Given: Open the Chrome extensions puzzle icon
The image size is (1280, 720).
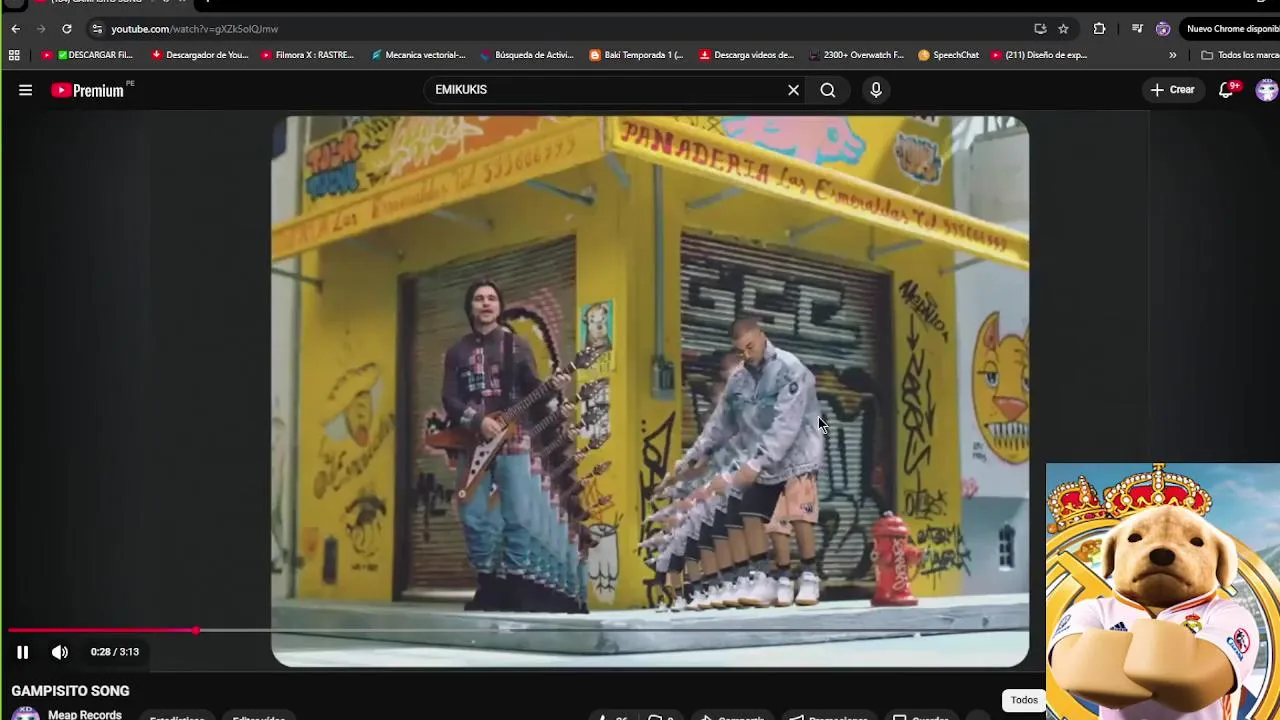Looking at the screenshot, I should pyautogui.click(x=1099, y=29).
